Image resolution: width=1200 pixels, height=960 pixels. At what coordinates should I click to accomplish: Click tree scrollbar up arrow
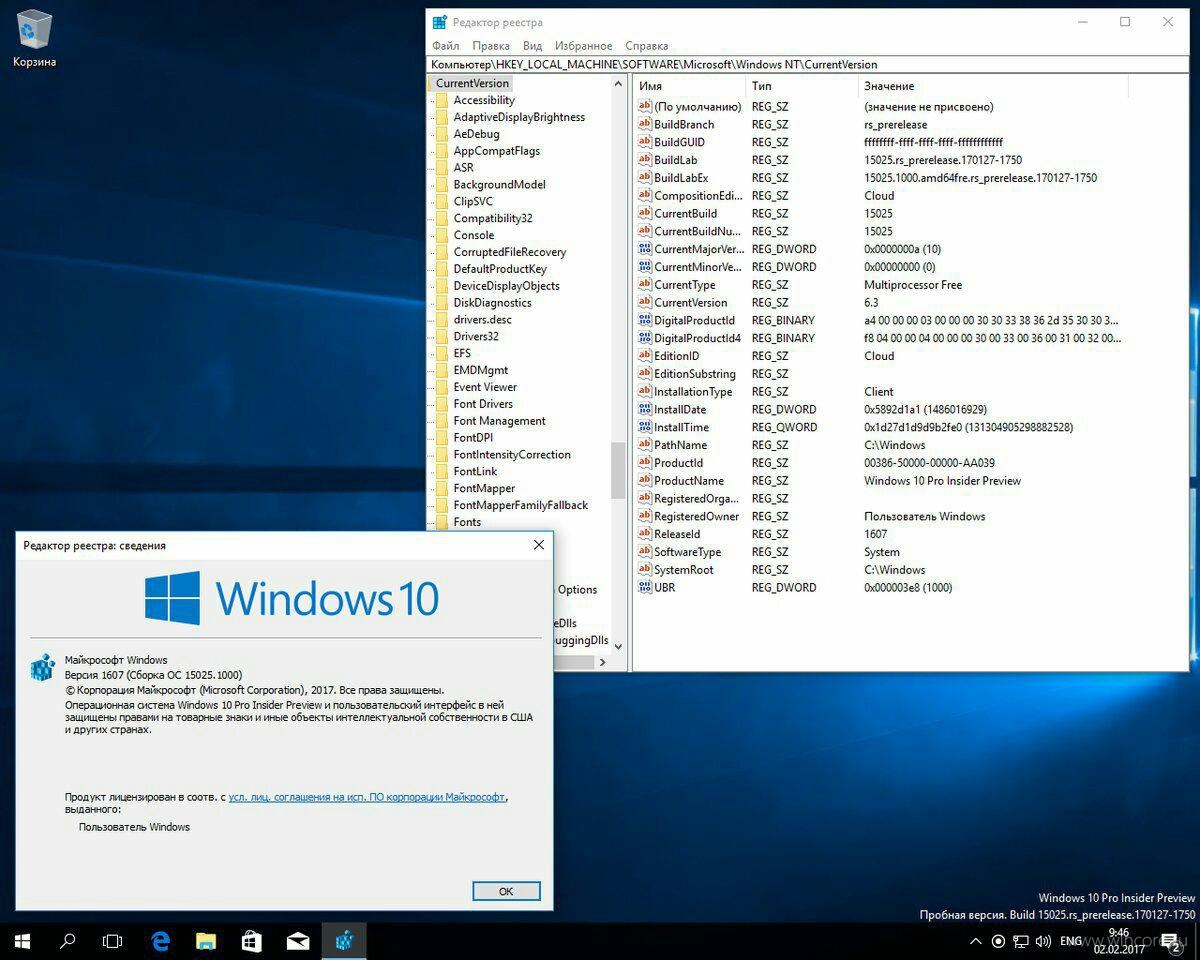pyautogui.click(x=618, y=85)
